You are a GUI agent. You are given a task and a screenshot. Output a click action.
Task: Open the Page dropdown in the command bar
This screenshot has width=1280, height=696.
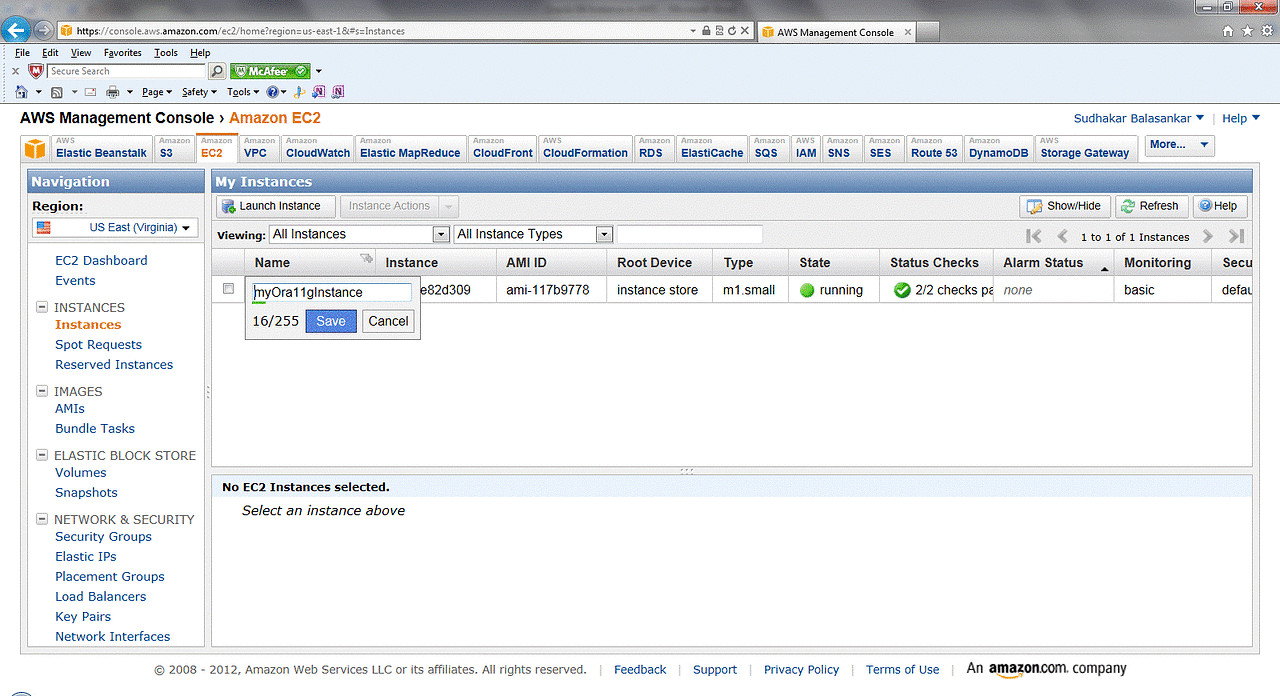click(157, 92)
